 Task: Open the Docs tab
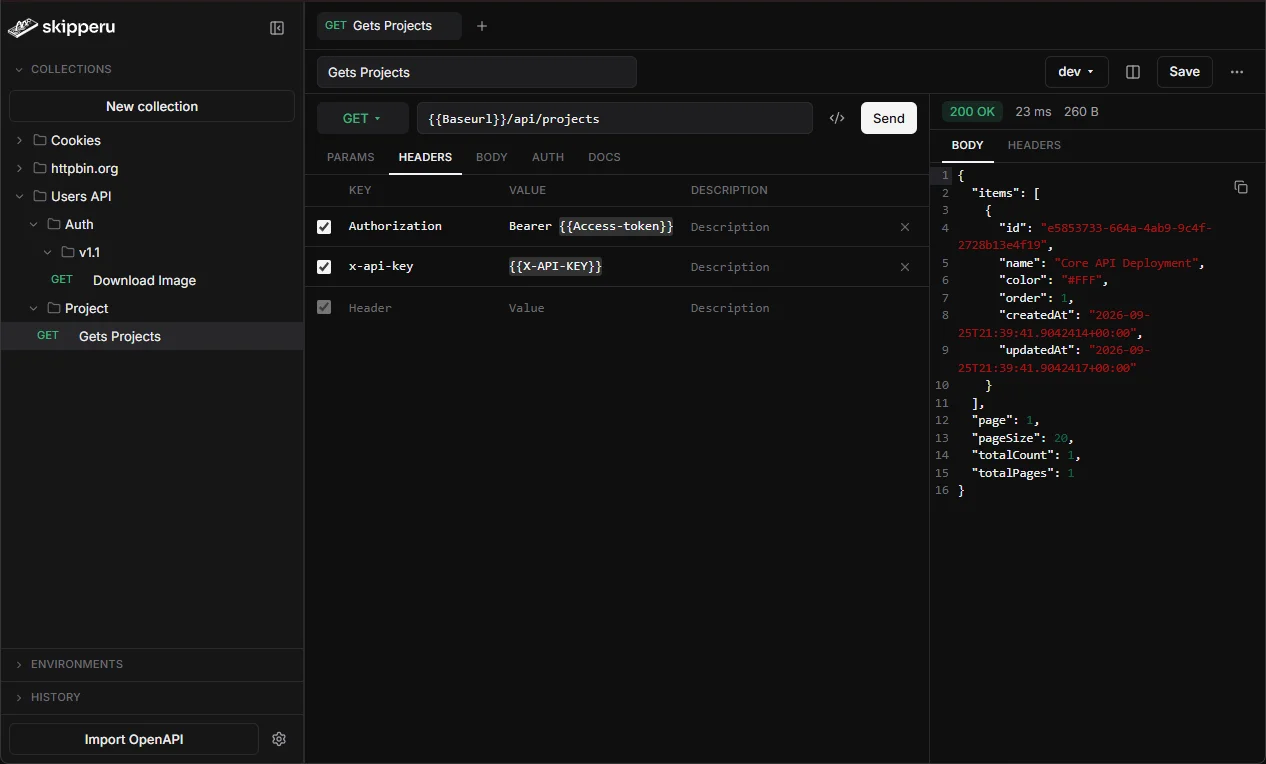[604, 157]
